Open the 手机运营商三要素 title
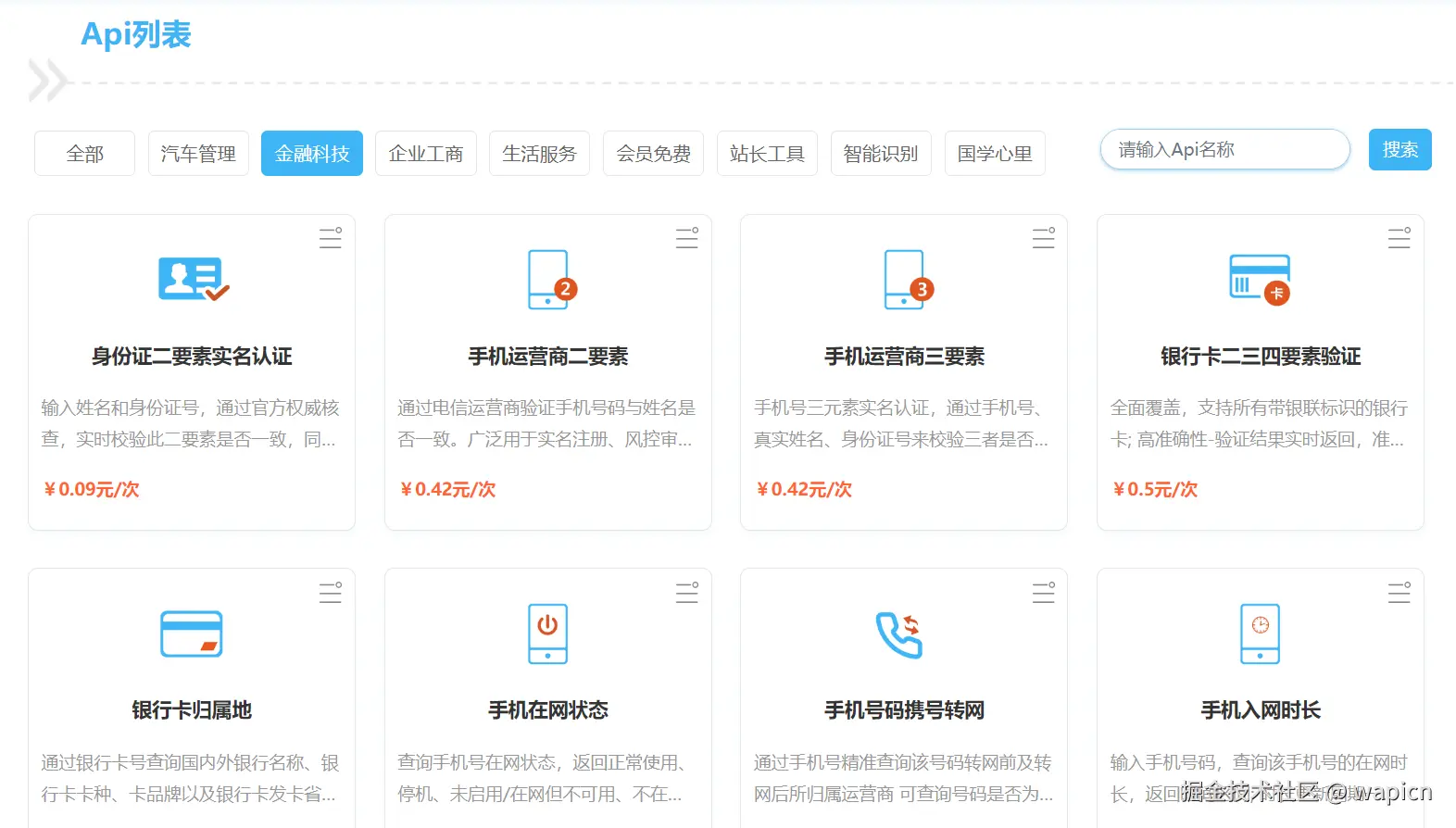 point(905,357)
